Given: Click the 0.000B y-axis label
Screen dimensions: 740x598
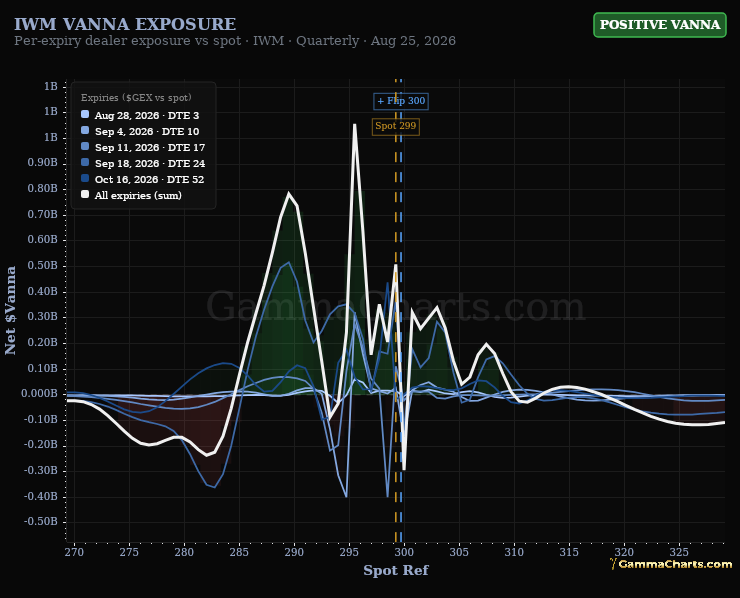Looking at the screenshot, I should tap(39, 394).
